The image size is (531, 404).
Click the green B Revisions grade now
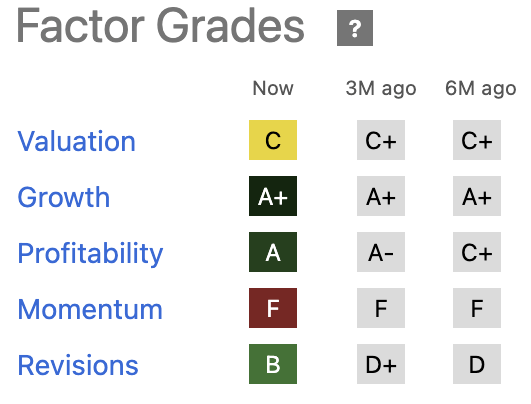273,364
